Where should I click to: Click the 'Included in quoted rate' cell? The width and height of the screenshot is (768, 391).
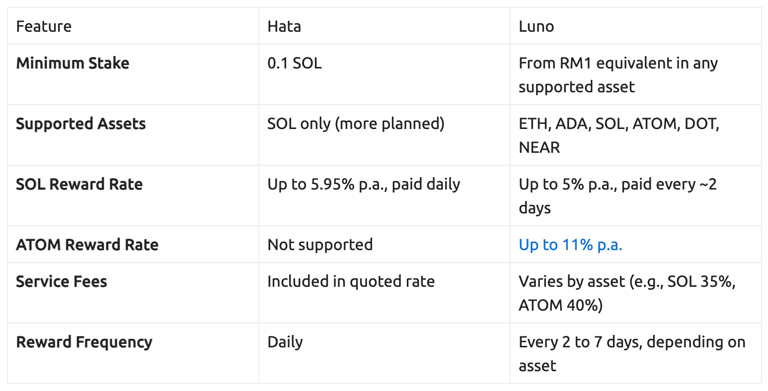coord(351,281)
